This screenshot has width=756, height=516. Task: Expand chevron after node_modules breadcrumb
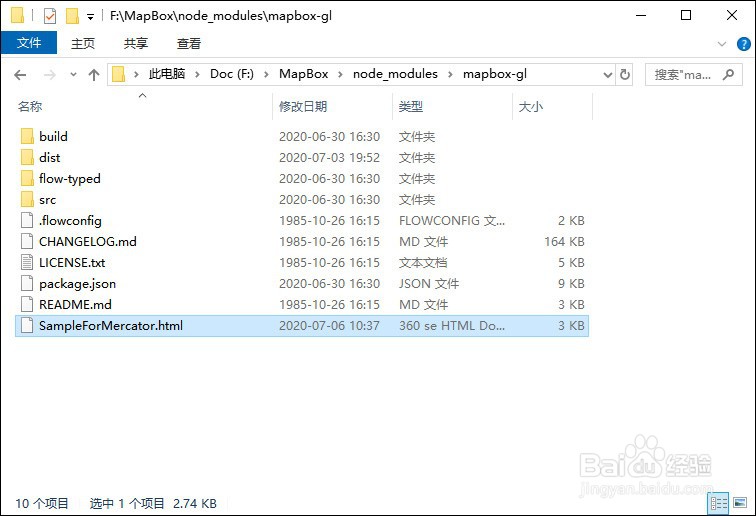tap(450, 75)
